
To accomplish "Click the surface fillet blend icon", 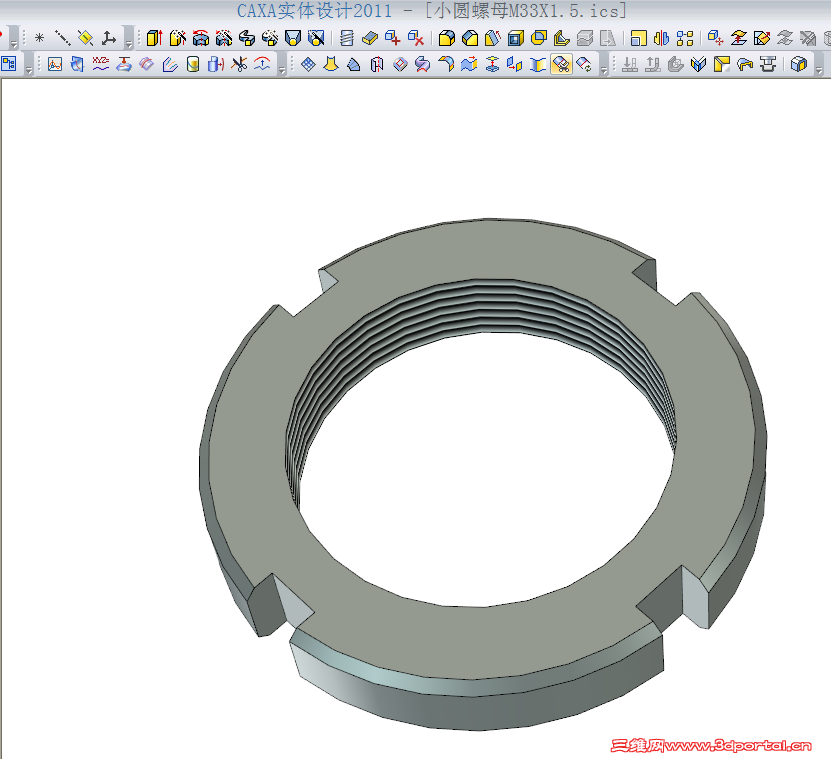I will [447, 64].
